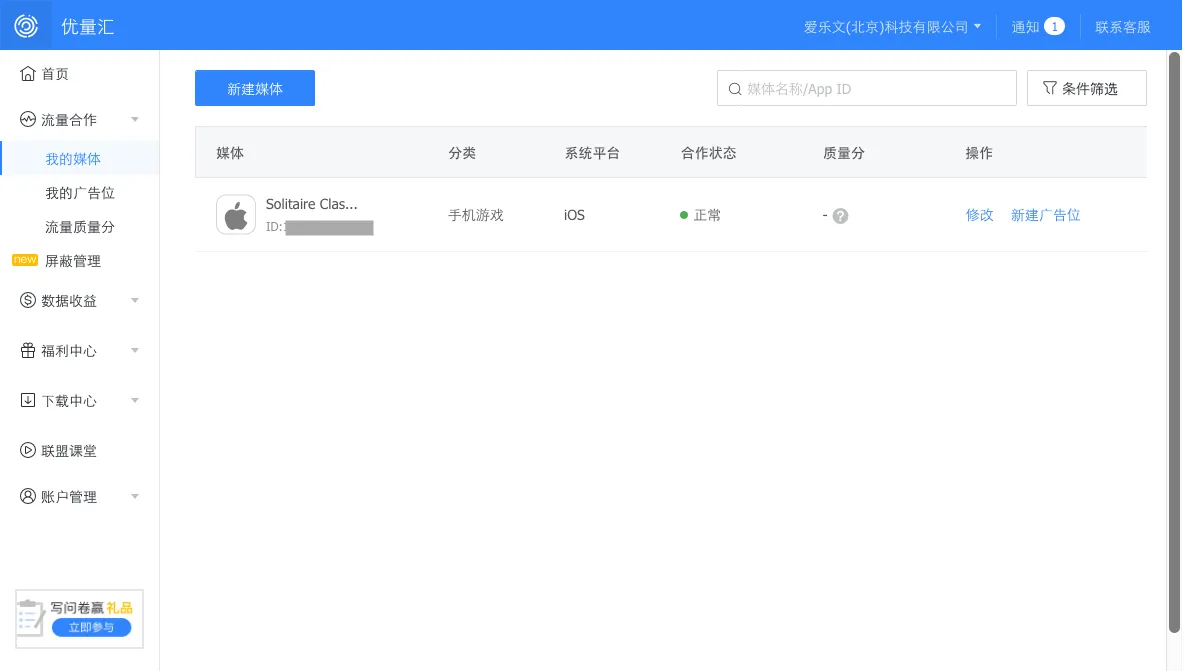Click the 联盟课堂 play icon

point(27,450)
